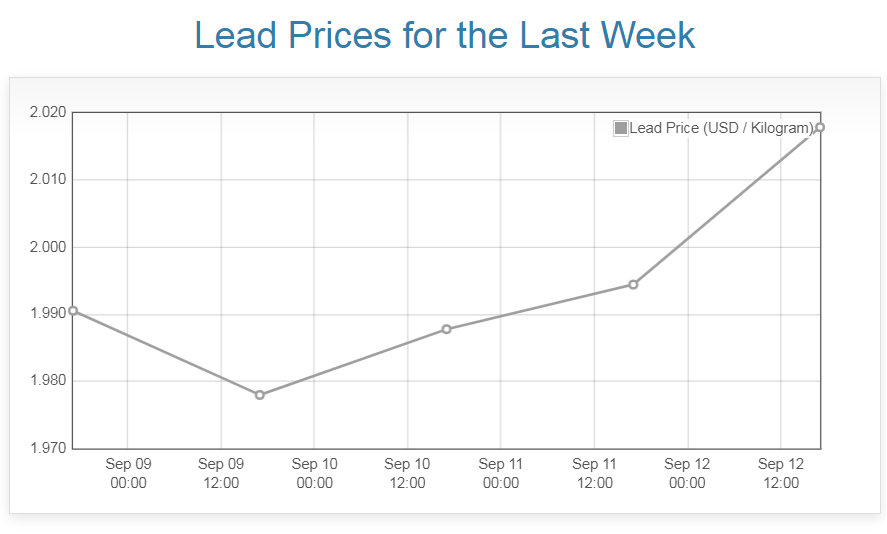Click the lowest data point on the line
Image resolution: width=887 pixels, height=534 pixels.
coord(260,395)
